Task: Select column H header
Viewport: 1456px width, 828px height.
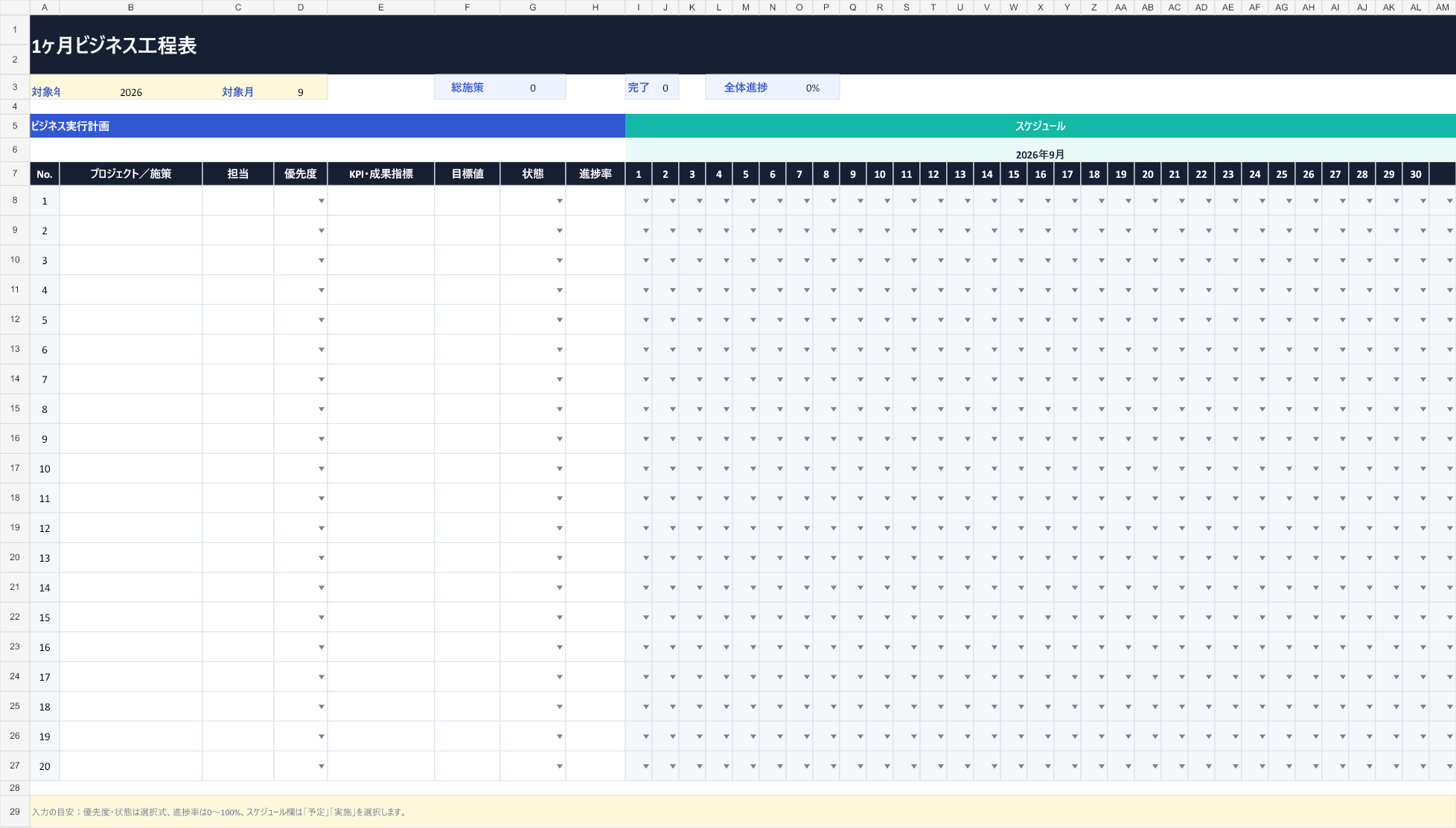Action: pyautogui.click(x=596, y=7)
